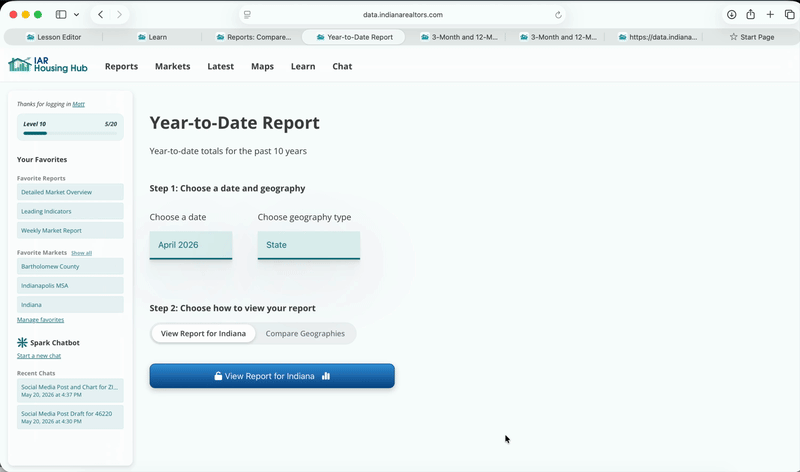Image resolution: width=800 pixels, height=472 pixels.
Task: Select View Report for Indiana toggle option
Action: 203,333
